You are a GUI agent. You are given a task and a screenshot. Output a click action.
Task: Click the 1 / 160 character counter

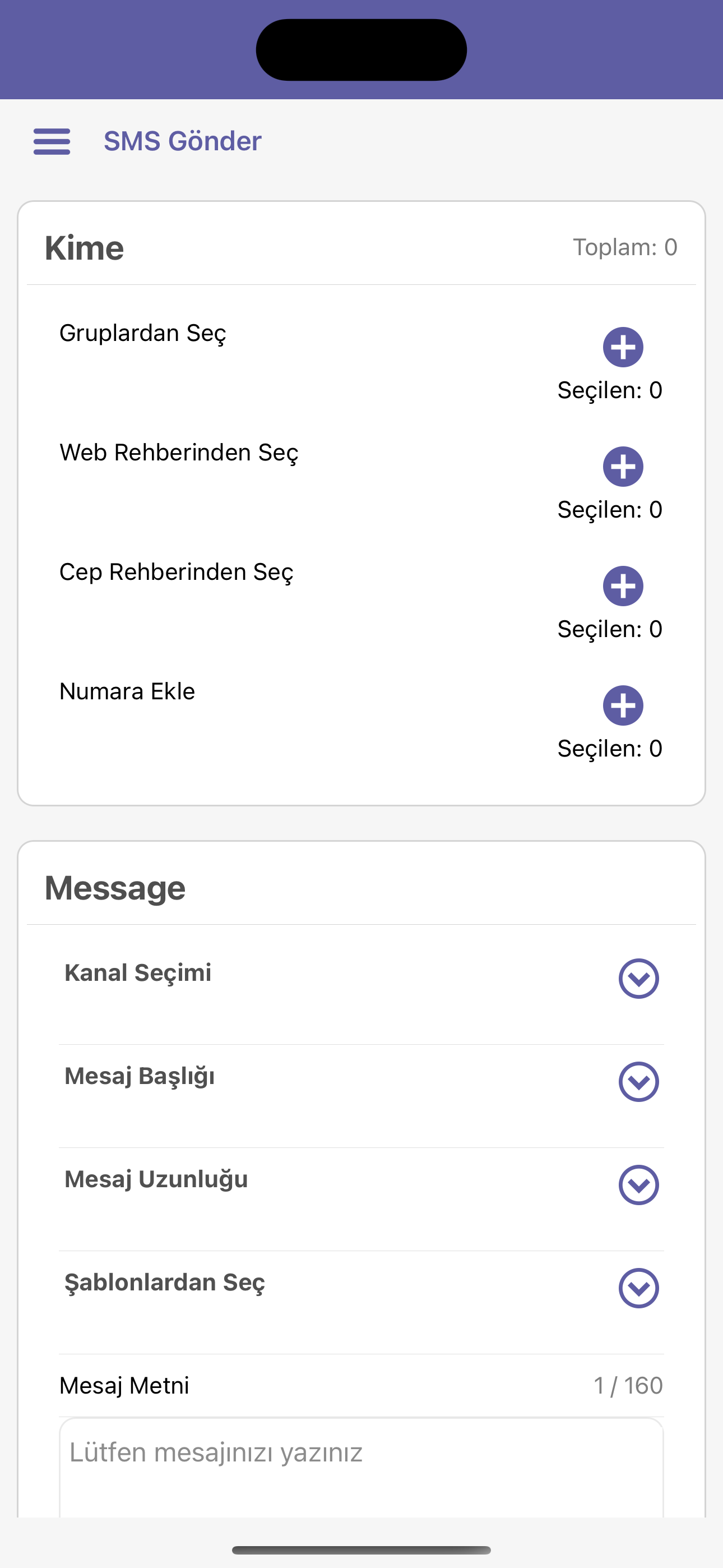point(628,1385)
